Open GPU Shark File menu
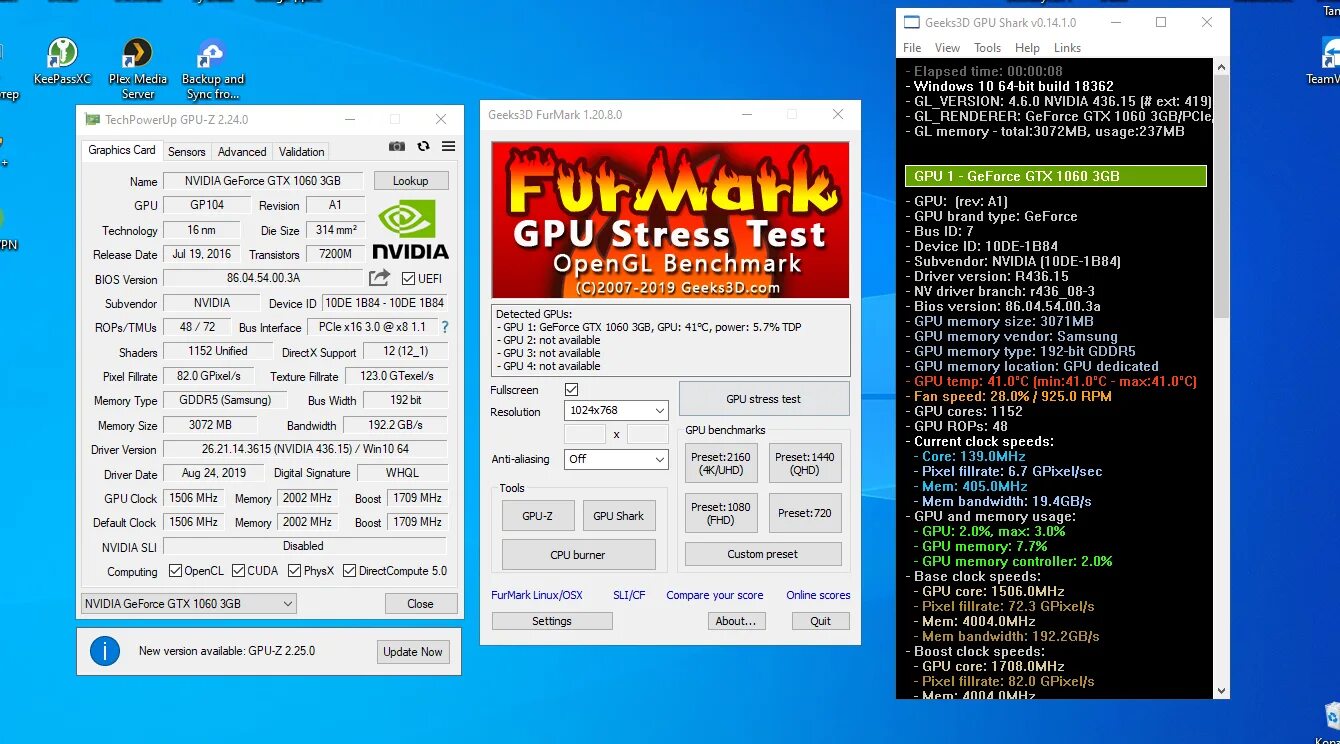Viewport: 1340px width, 744px height. tap(912, 48)
